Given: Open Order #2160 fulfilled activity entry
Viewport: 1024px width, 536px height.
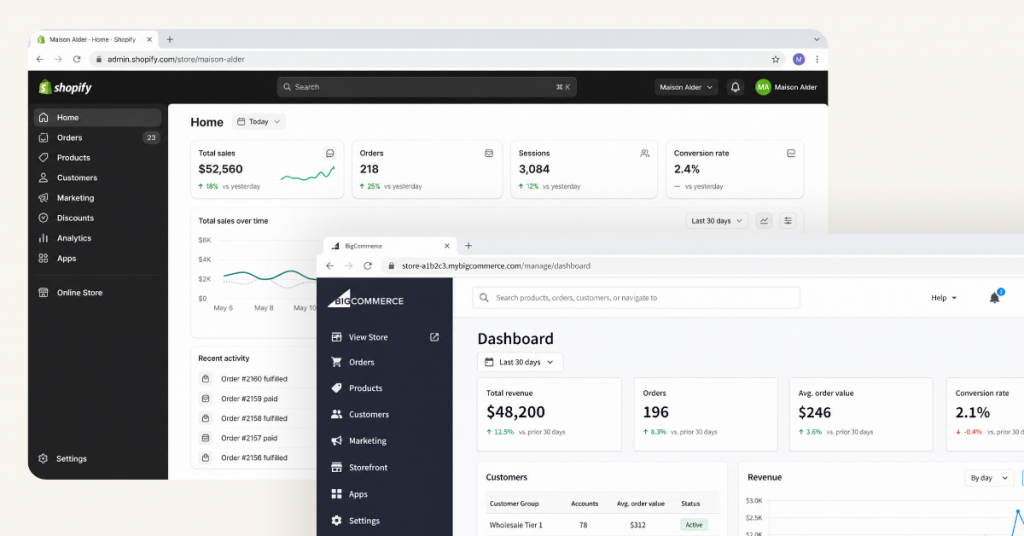Looking at the screenshot, I should pyautogui.click(x=254, y=379).
